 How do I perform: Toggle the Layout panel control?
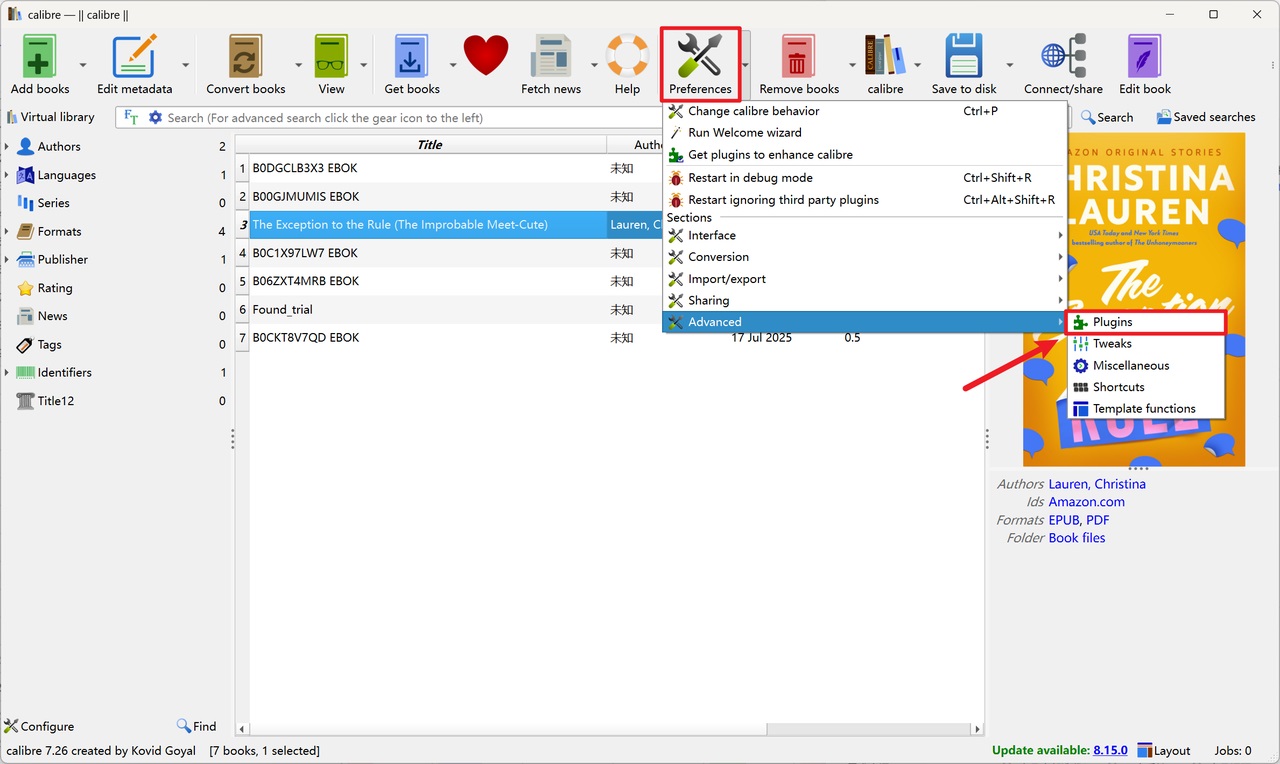point(1163,750)
